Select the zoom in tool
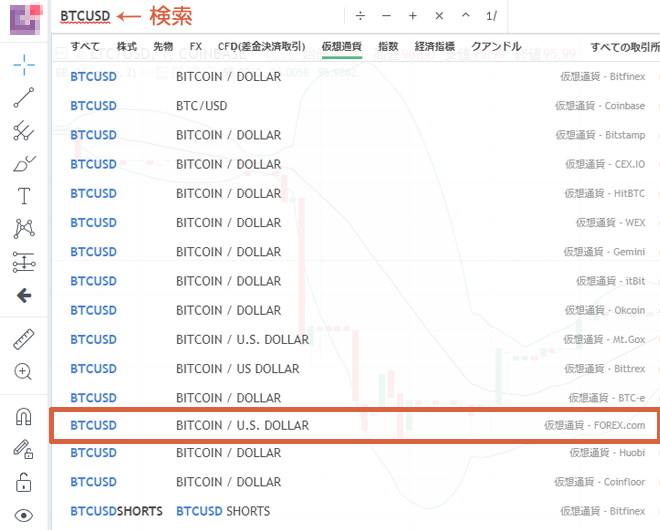660x530 pixels. (x=23, y=372)
